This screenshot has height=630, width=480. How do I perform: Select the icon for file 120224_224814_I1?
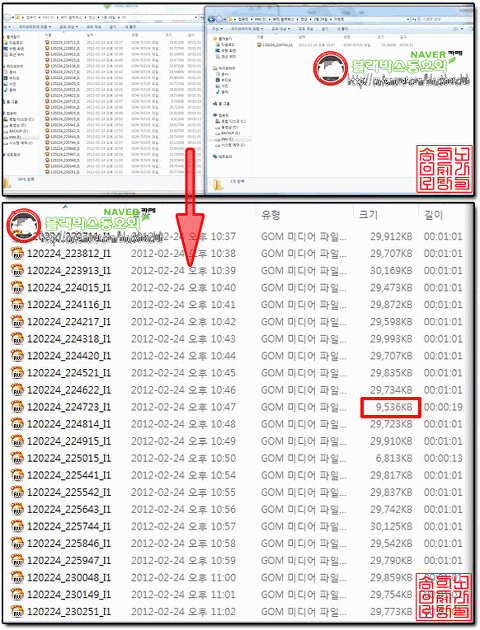(17, 424)
